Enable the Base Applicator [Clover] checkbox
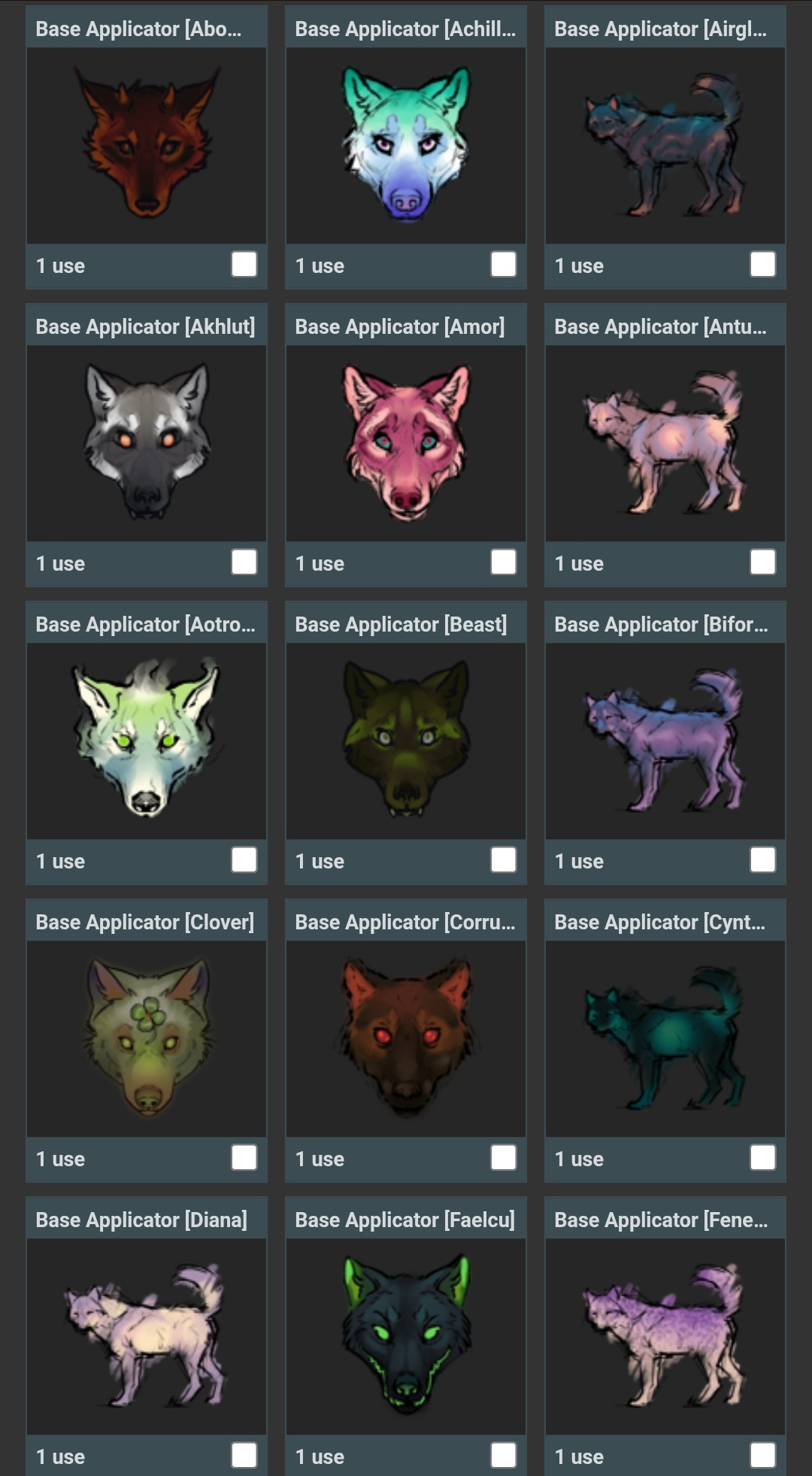Viewport: 812px width, 1476px height. pyautogui.click(x=244, y=1158)
